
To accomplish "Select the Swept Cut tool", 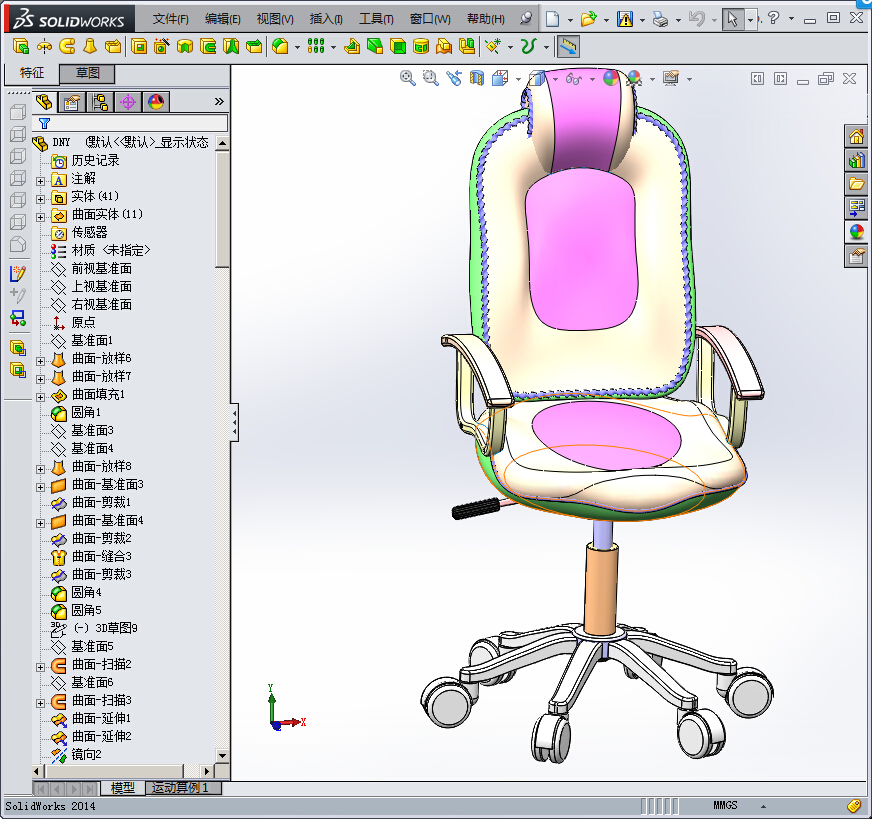I will point(208,47).
